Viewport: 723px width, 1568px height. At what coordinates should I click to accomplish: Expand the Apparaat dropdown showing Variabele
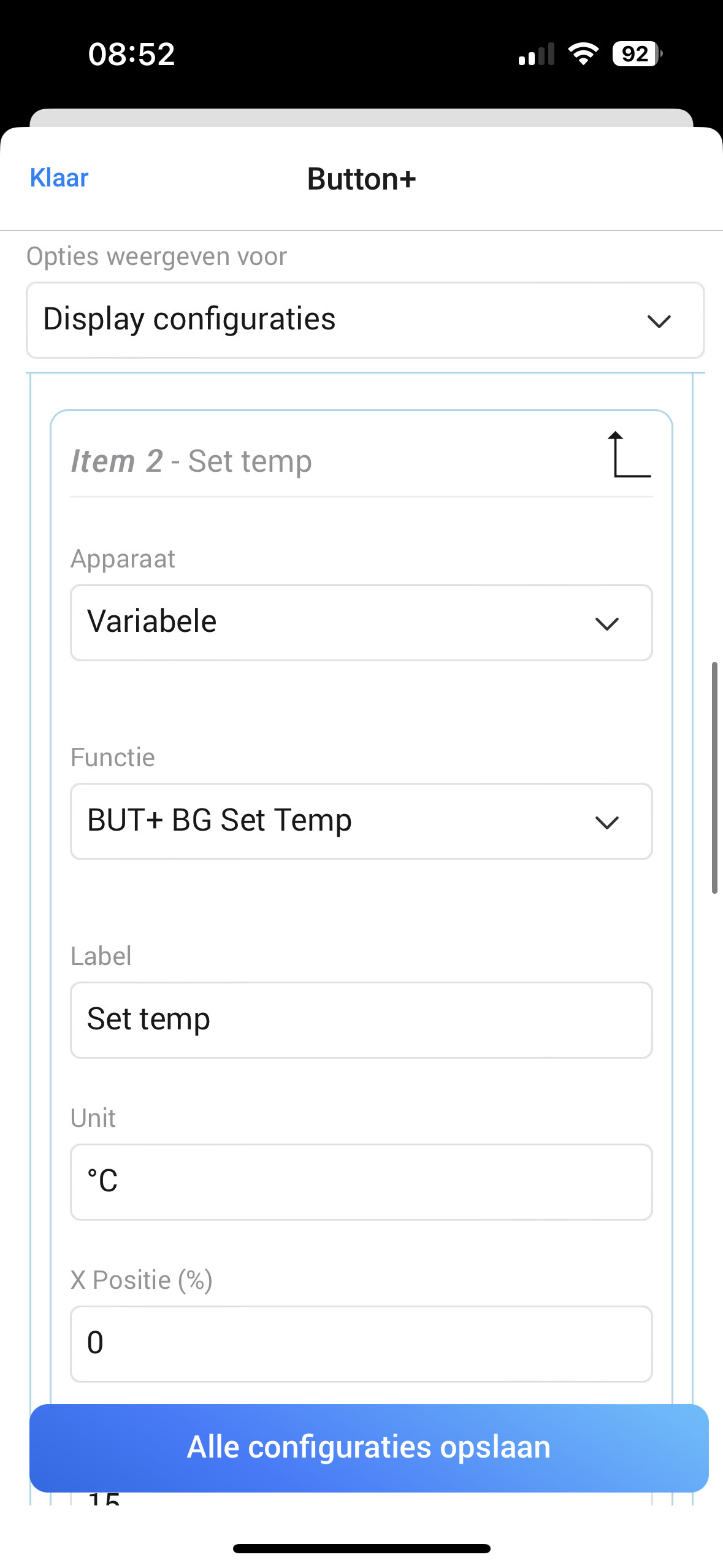[361, 623]
